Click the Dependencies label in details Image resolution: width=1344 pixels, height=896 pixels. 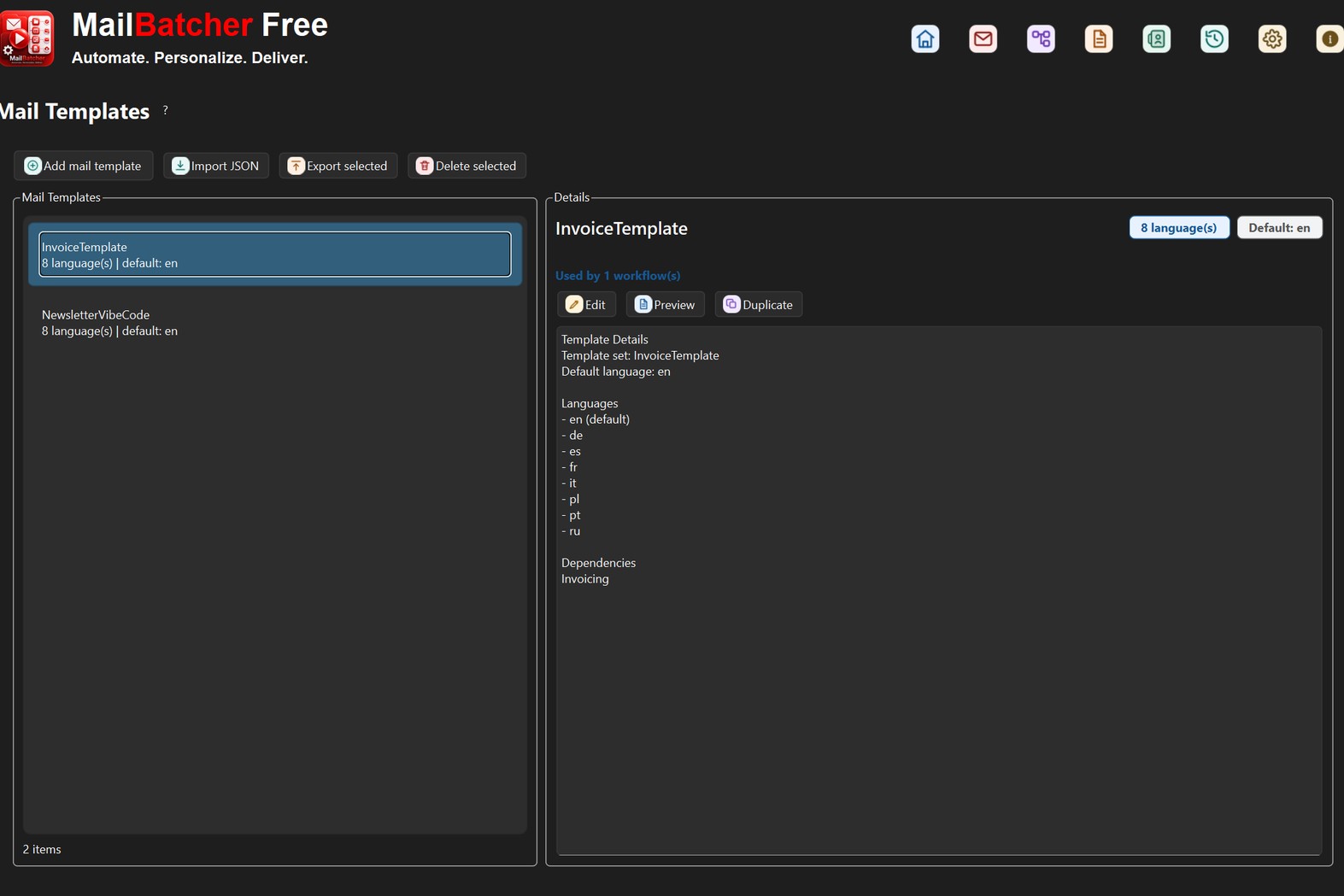click(598, 564)
